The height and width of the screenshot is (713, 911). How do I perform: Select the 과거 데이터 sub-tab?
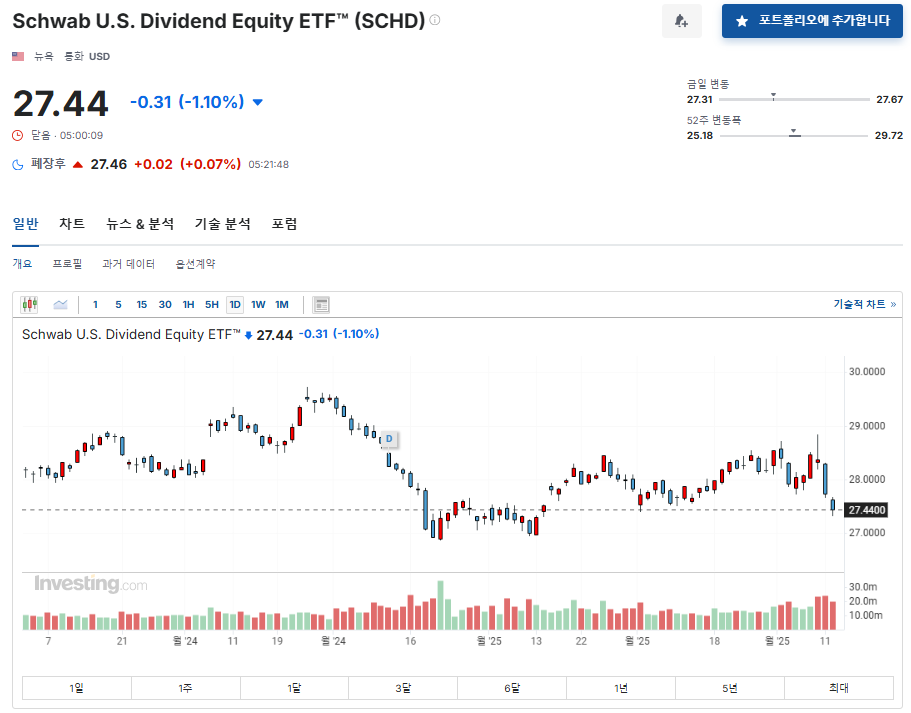(x=128, y=264)
